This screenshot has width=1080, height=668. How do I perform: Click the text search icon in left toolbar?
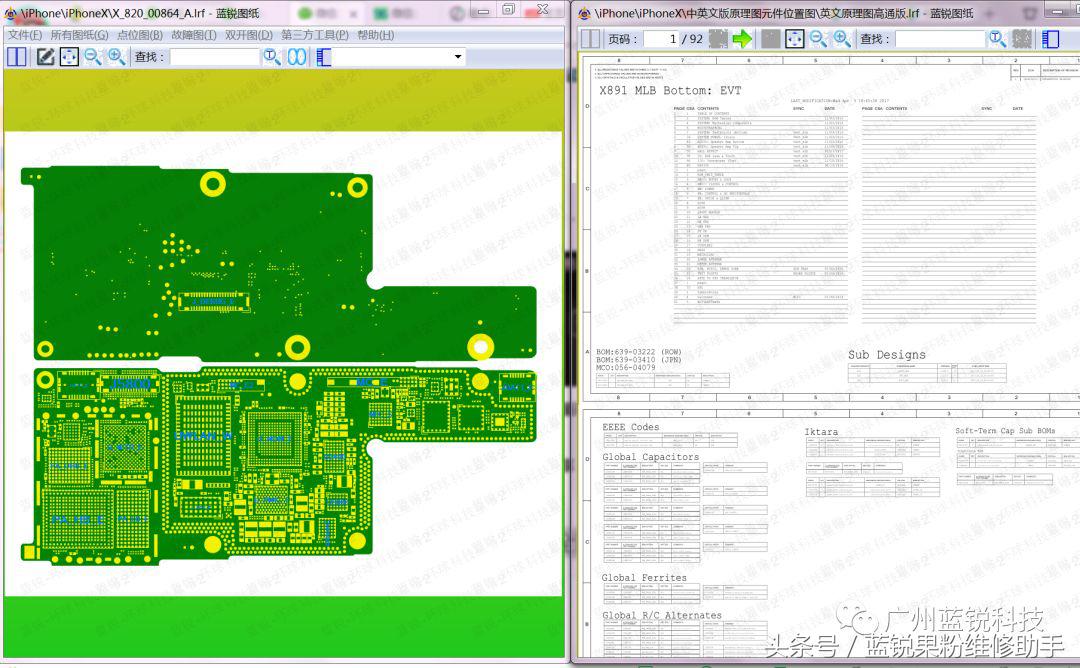(x=272, y=57)
